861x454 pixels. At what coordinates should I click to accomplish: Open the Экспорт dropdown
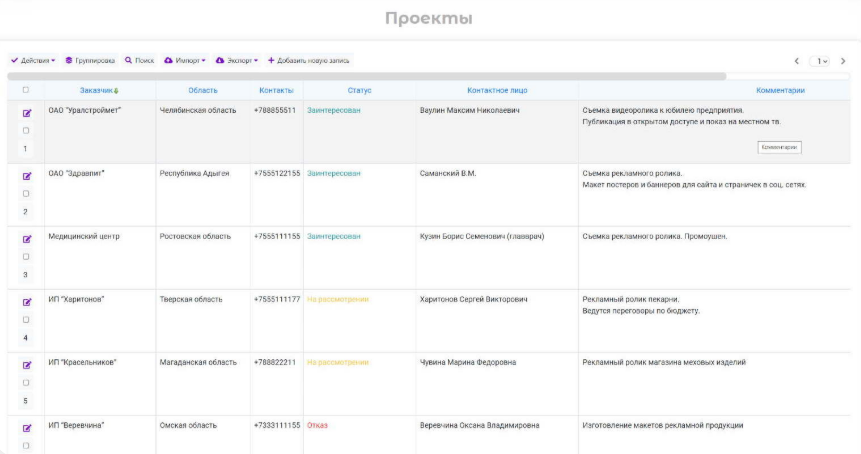(x=237, y=60)
